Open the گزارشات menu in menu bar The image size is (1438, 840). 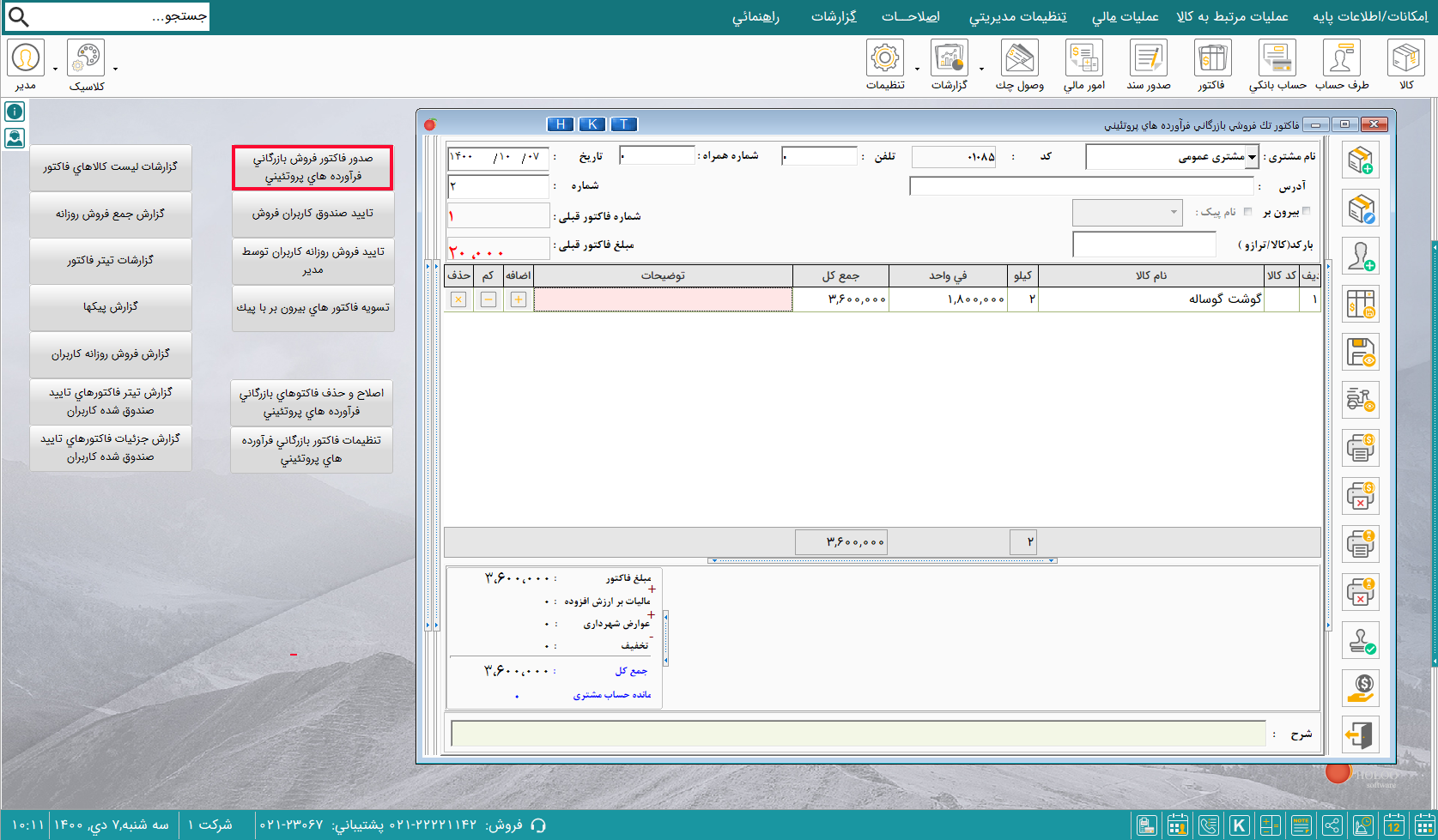click(834, 16)
